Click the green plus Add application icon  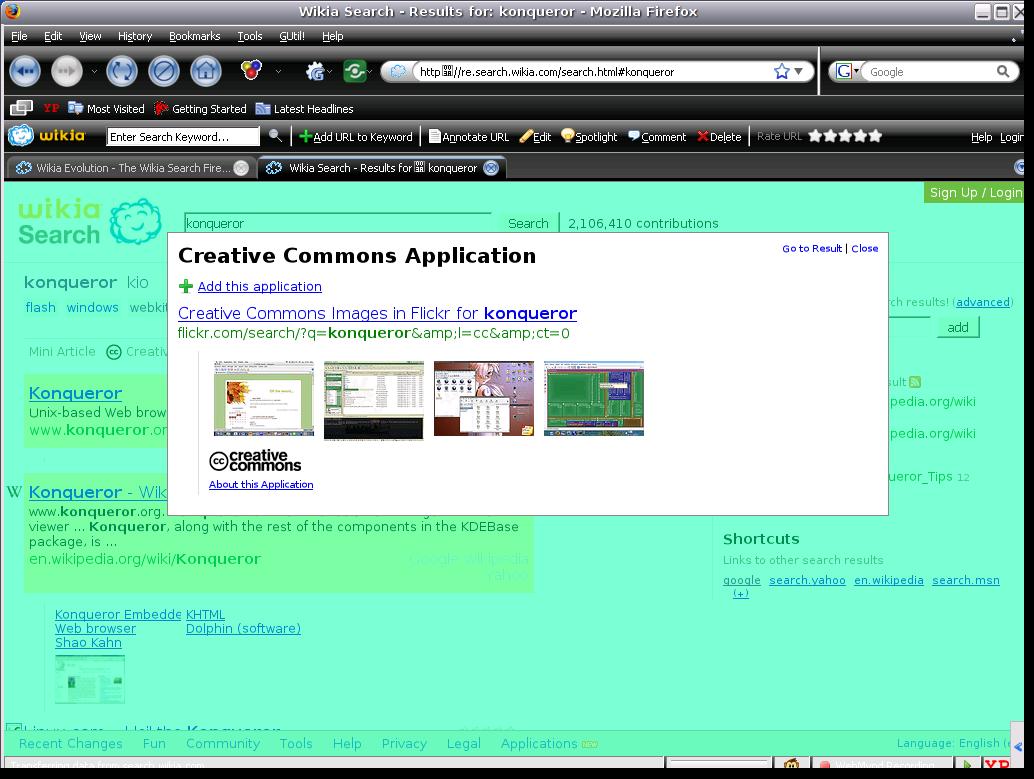click(x=186, y=286)
